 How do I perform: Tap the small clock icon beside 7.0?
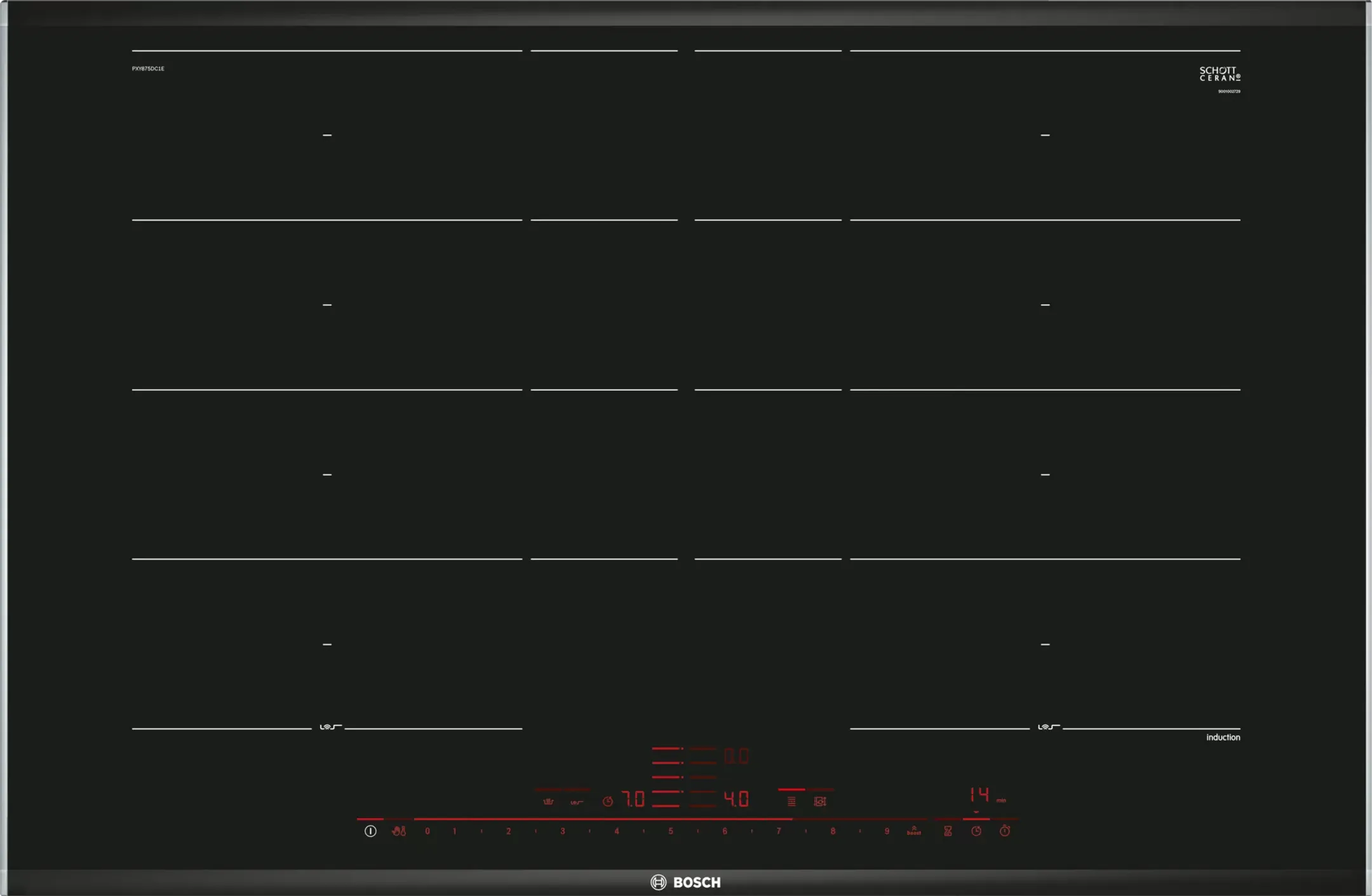click(608, 801)
